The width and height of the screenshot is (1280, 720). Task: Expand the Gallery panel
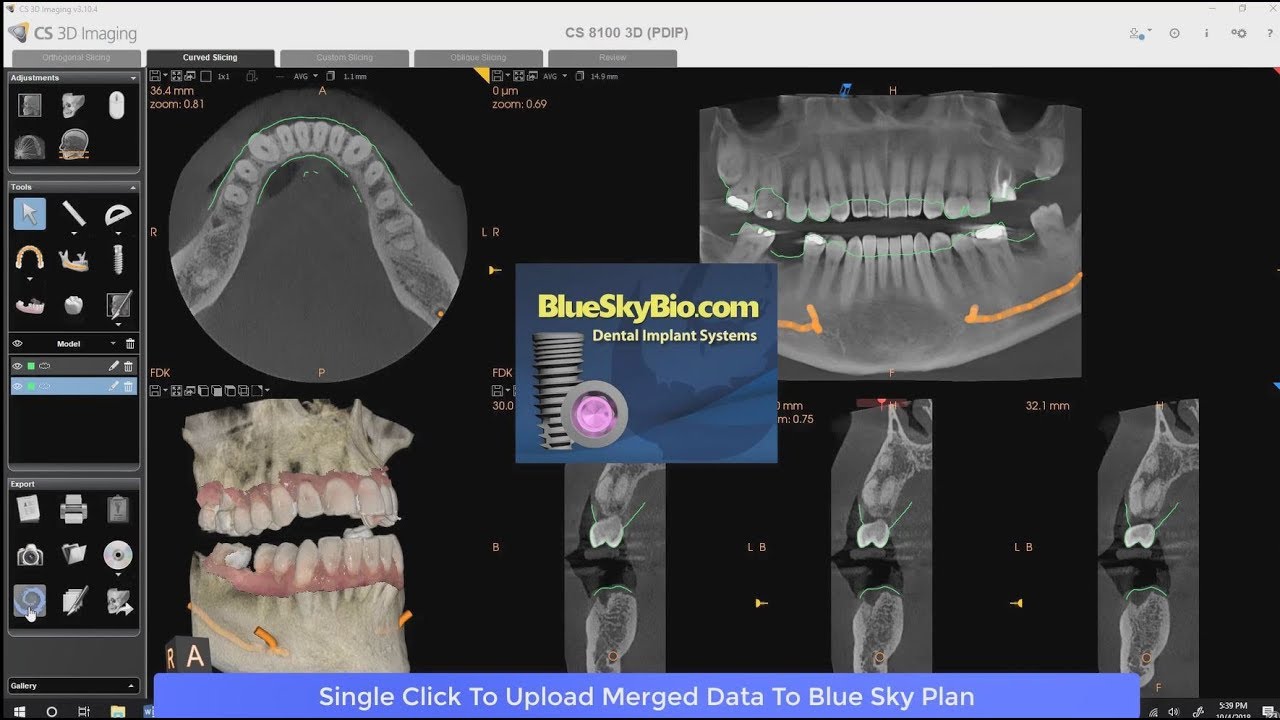coord(132,686)
